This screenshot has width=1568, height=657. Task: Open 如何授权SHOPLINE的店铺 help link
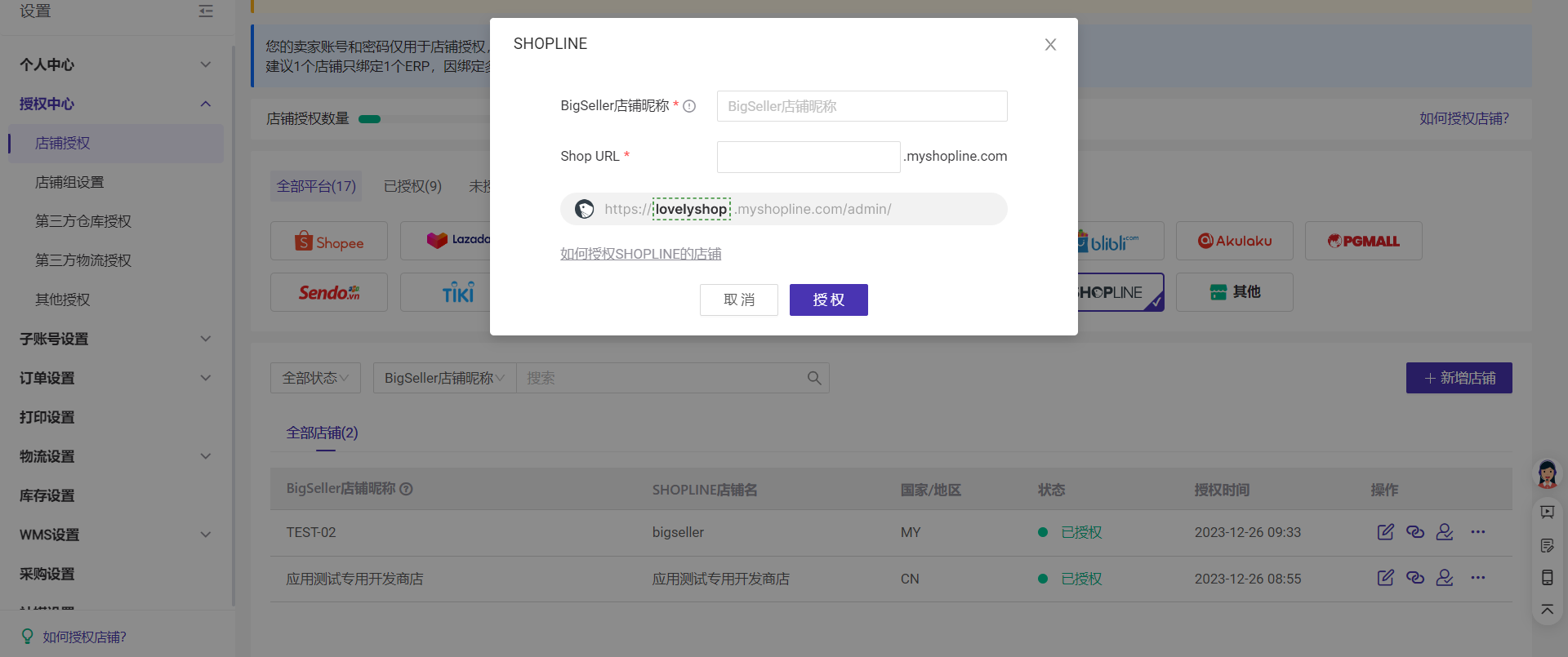click(641, 254)
